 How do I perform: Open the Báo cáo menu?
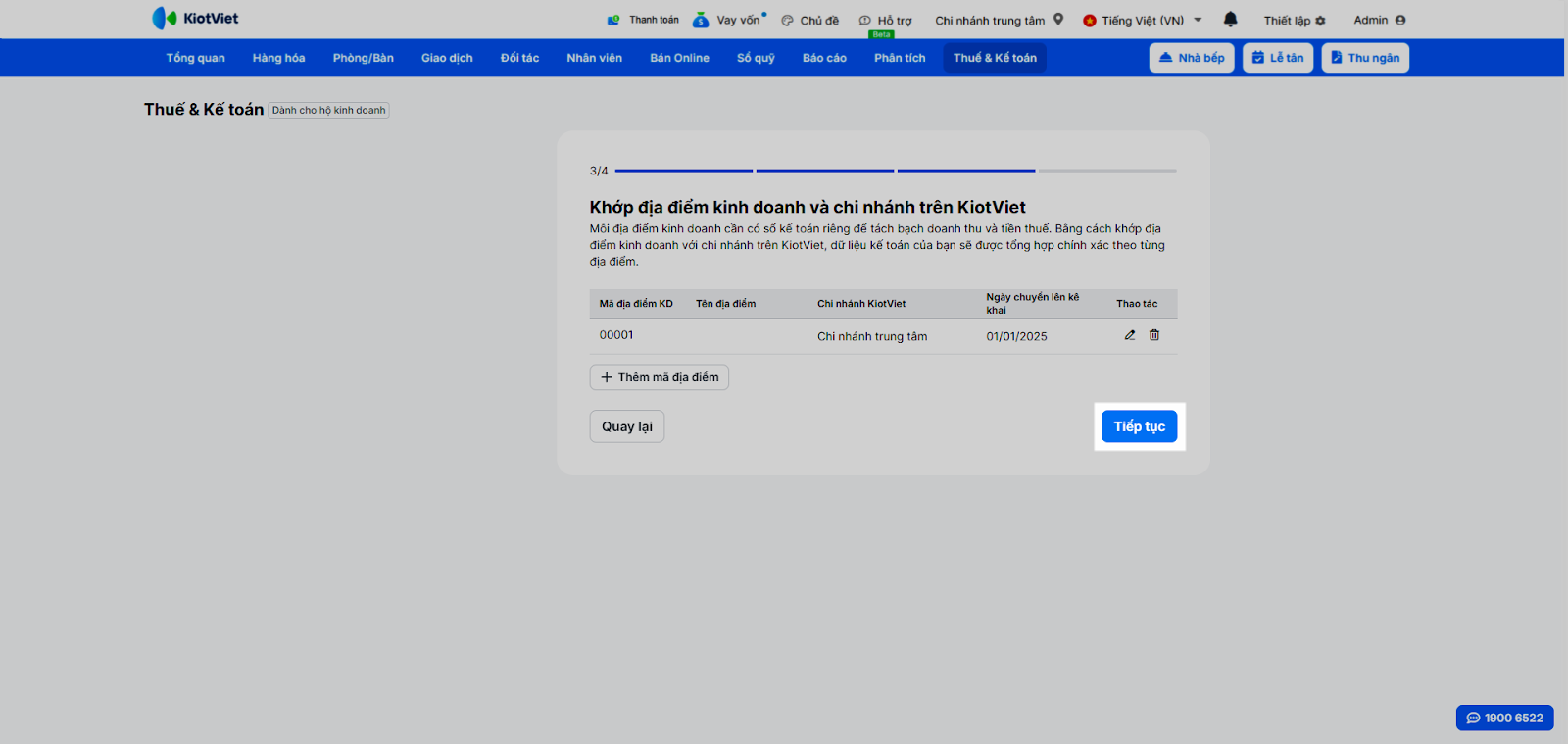tap(824, 58)
